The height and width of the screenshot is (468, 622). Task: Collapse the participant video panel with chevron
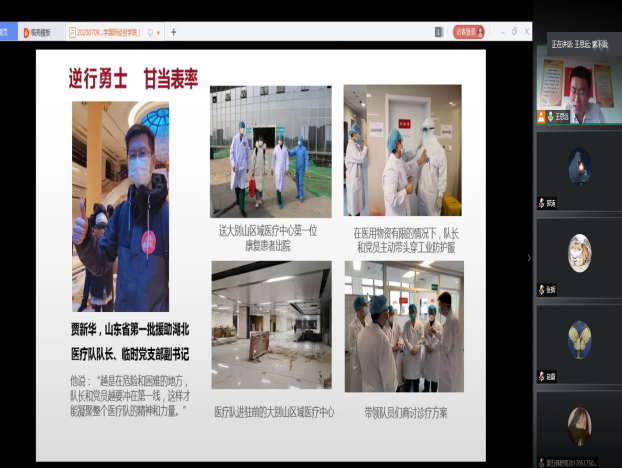click(529, 257)
